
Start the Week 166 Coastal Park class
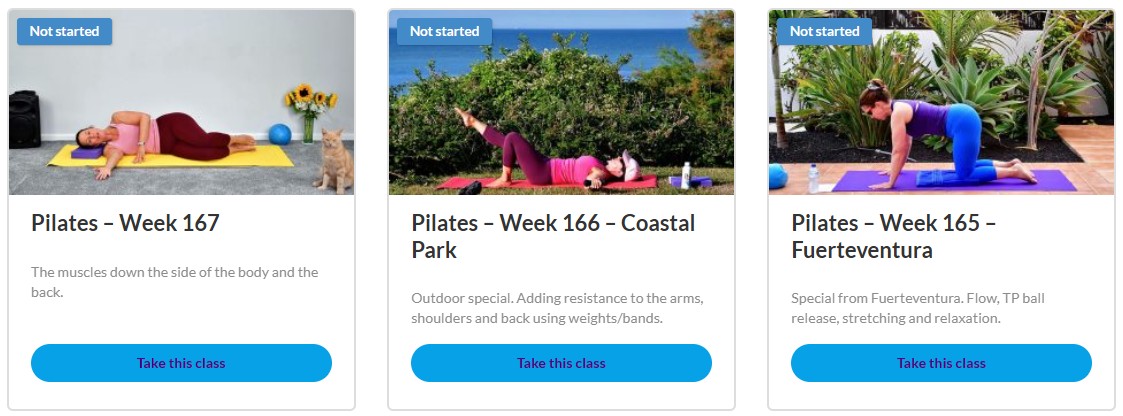tap(561, 363)
